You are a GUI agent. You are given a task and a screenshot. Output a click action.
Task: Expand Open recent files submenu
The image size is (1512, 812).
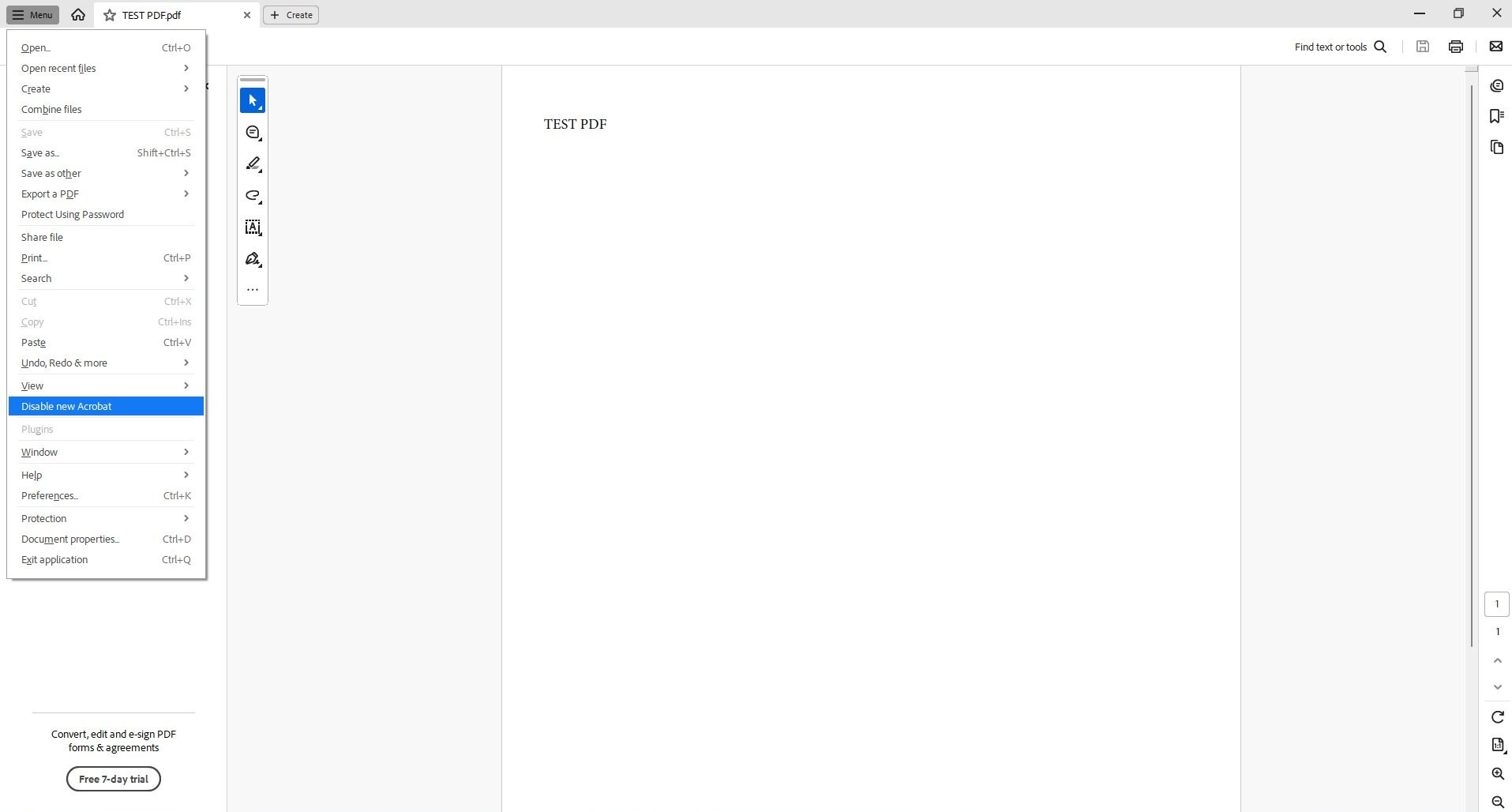point(106,68)
